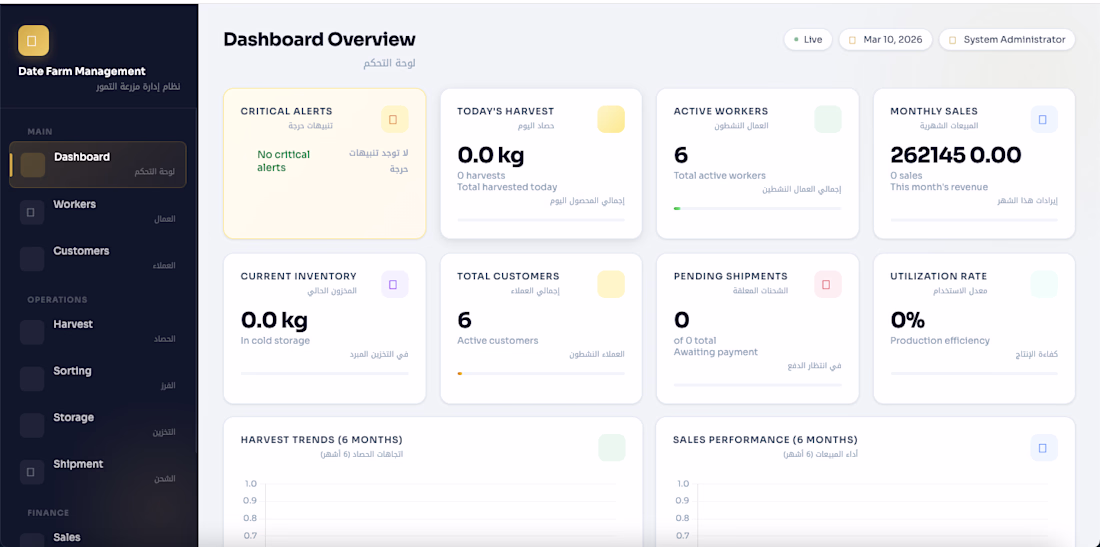The image size is (1100, 547).
Task: Click the Current Inventory card icon
Action: pos(394,284)
